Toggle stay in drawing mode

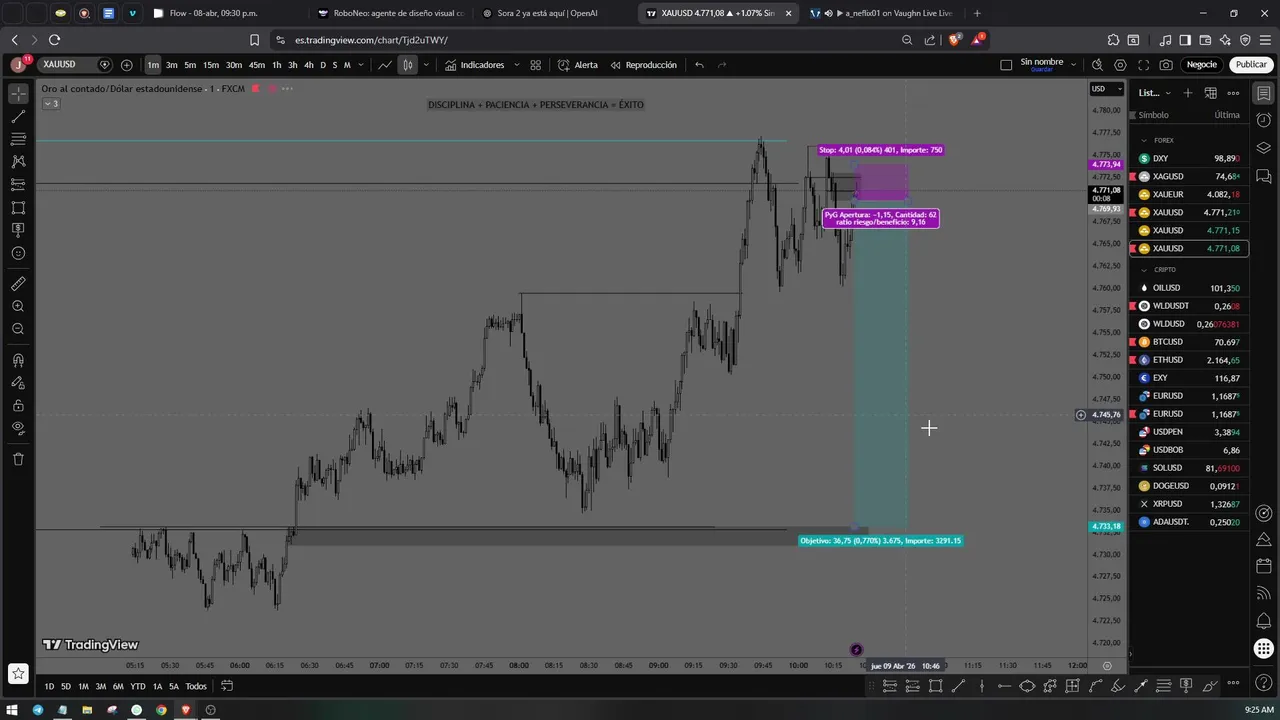[18, 383]
